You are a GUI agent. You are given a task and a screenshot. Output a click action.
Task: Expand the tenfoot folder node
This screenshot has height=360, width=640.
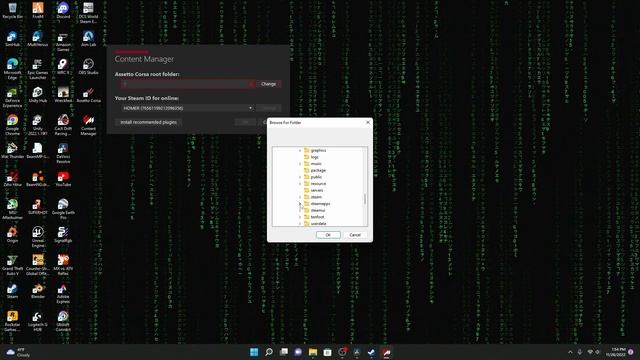300,217
